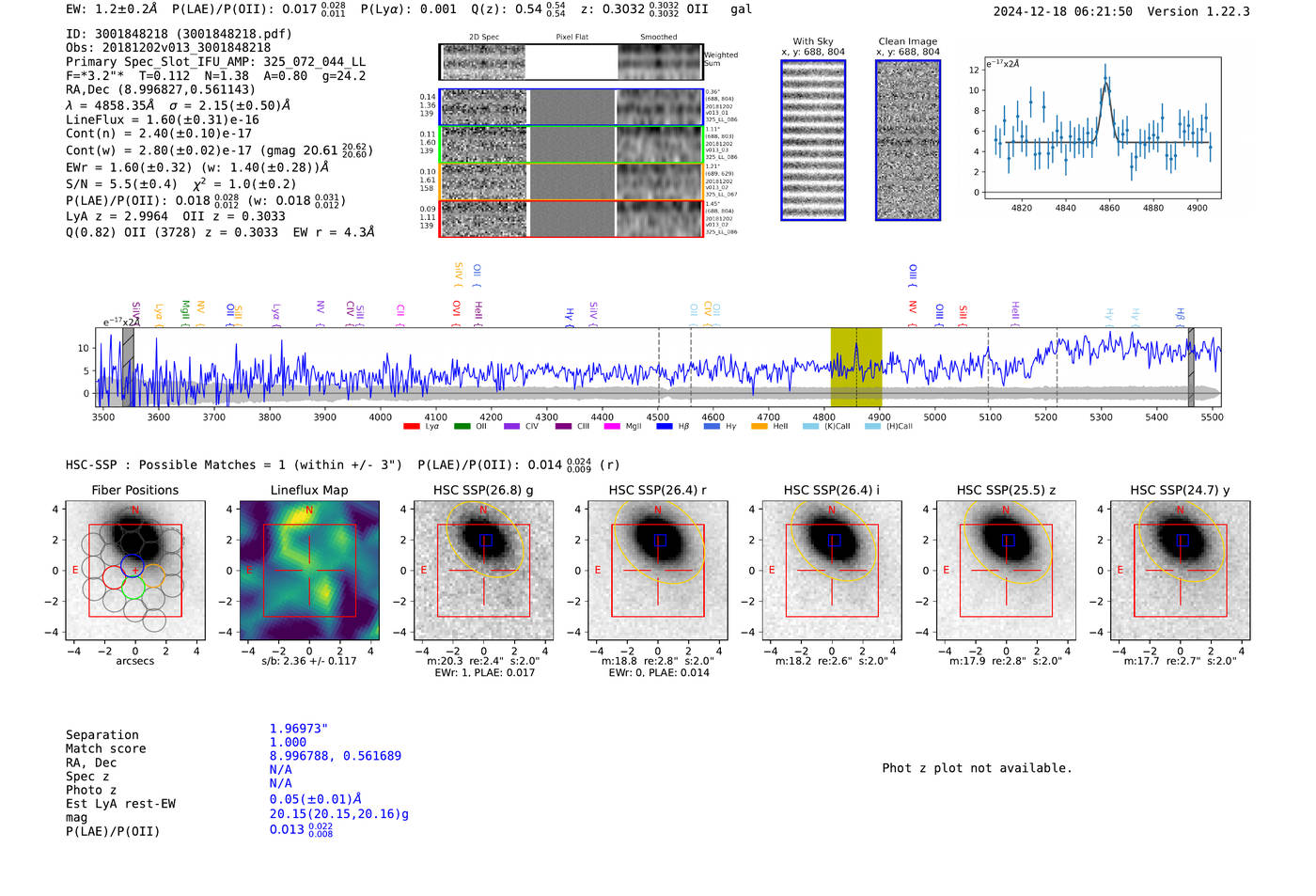Select the HSC SSP(26.4) i cutout
This screenshot has height=896, width=1316.
pyautogui.click(x=832, y=570)
